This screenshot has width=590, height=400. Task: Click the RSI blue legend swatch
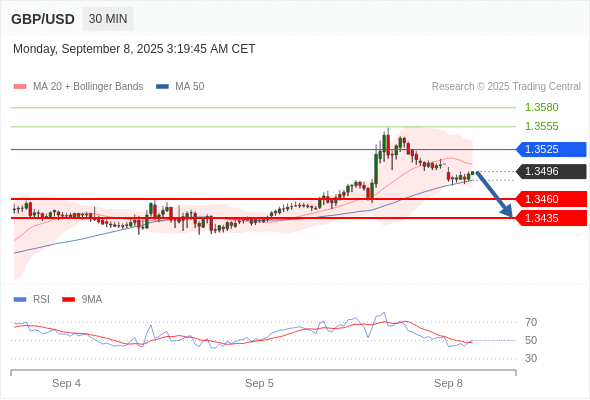[20, 300]
